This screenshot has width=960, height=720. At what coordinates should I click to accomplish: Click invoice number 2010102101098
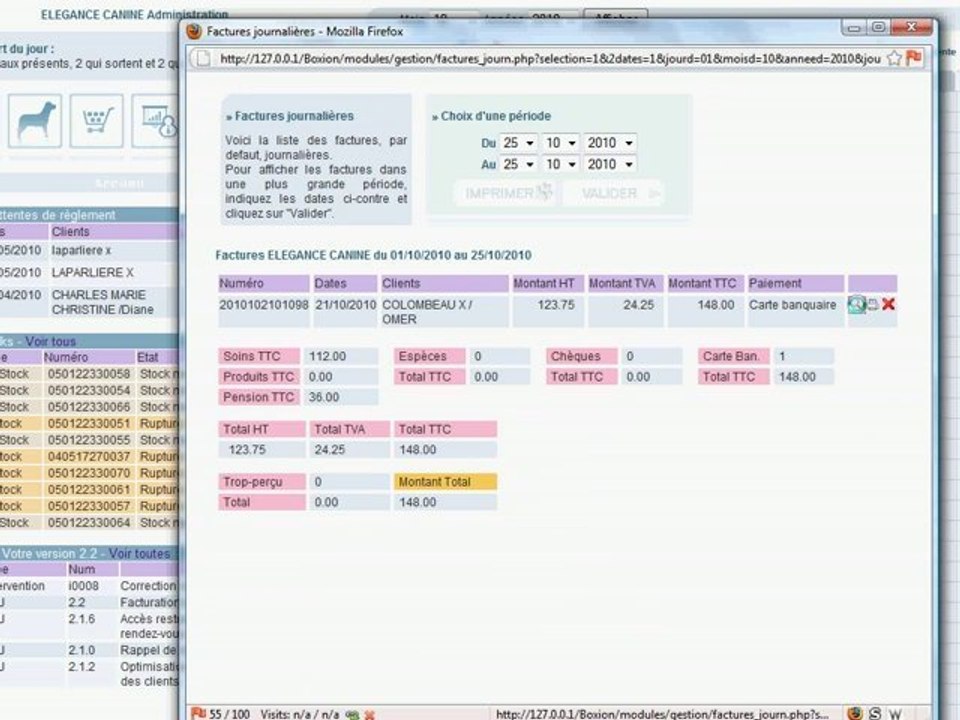pyautogui.click(x=264, y=305)
